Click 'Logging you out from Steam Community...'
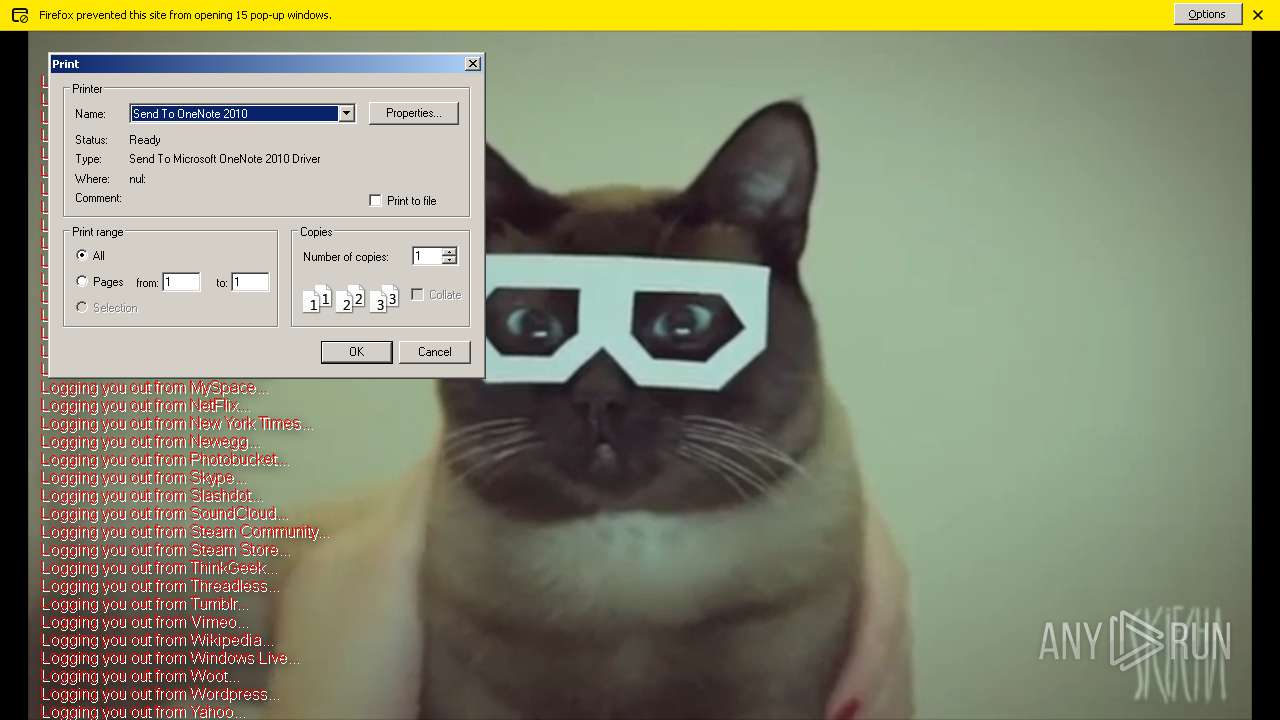 186,532
